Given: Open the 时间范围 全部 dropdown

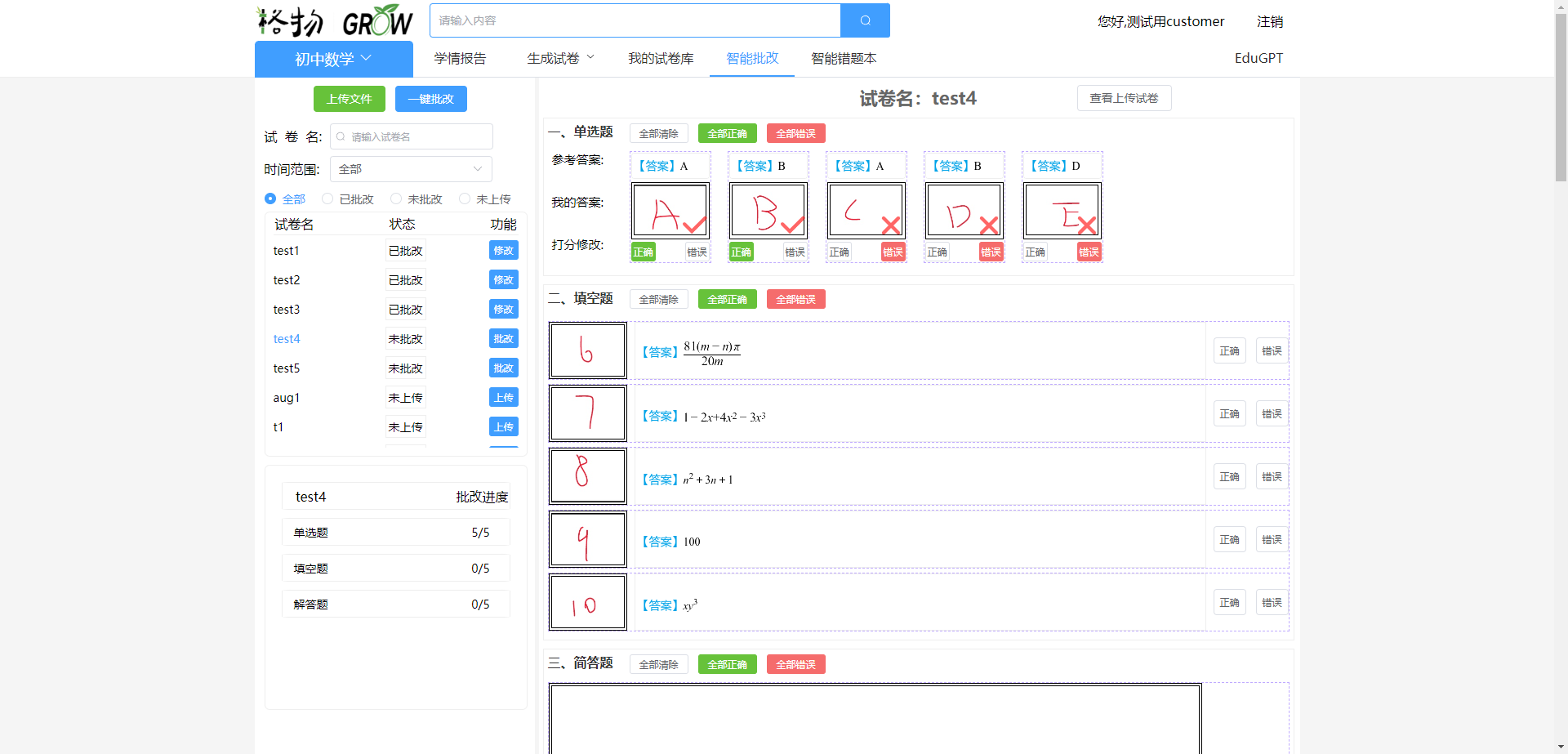Looking at the screenshot, I should 411,169.
